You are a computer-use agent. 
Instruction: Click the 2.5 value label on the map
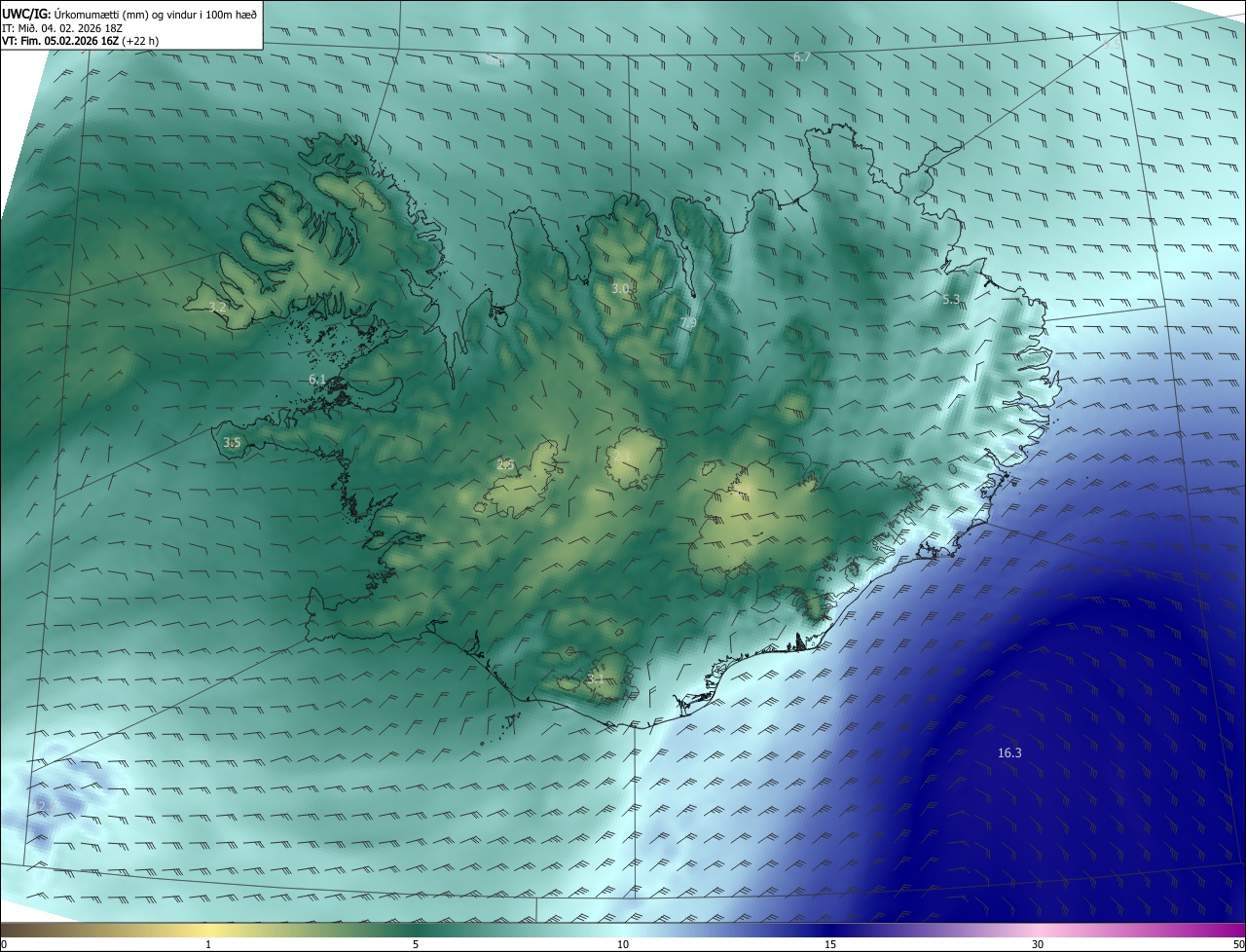pyautogui.click(x=505, y=464)
